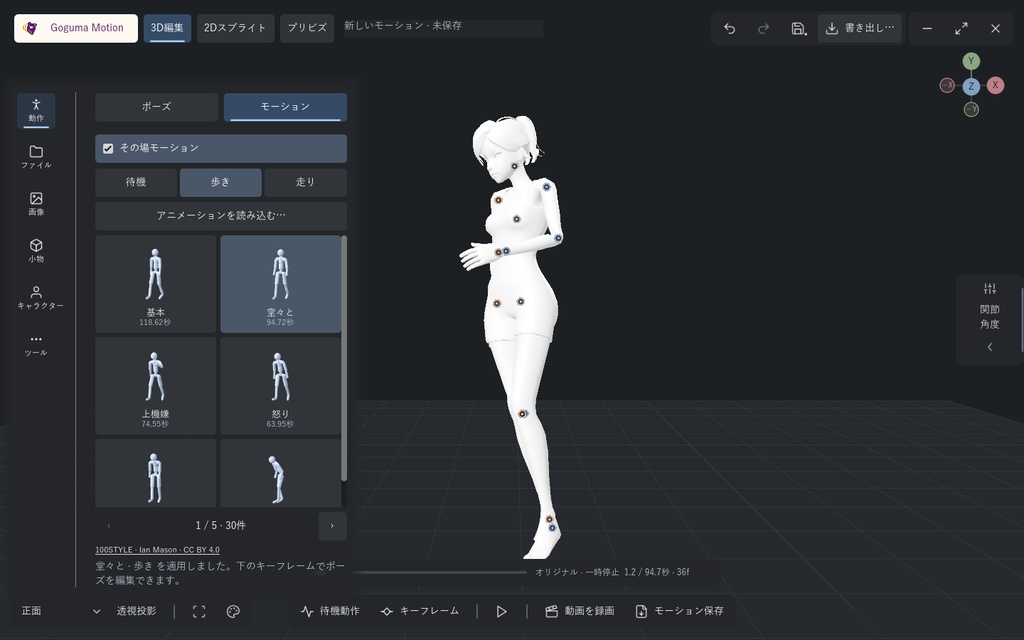1024x640 pixels.
Task: Open the 100STYLE Ian Mason license link
Action: coord(157,550)
